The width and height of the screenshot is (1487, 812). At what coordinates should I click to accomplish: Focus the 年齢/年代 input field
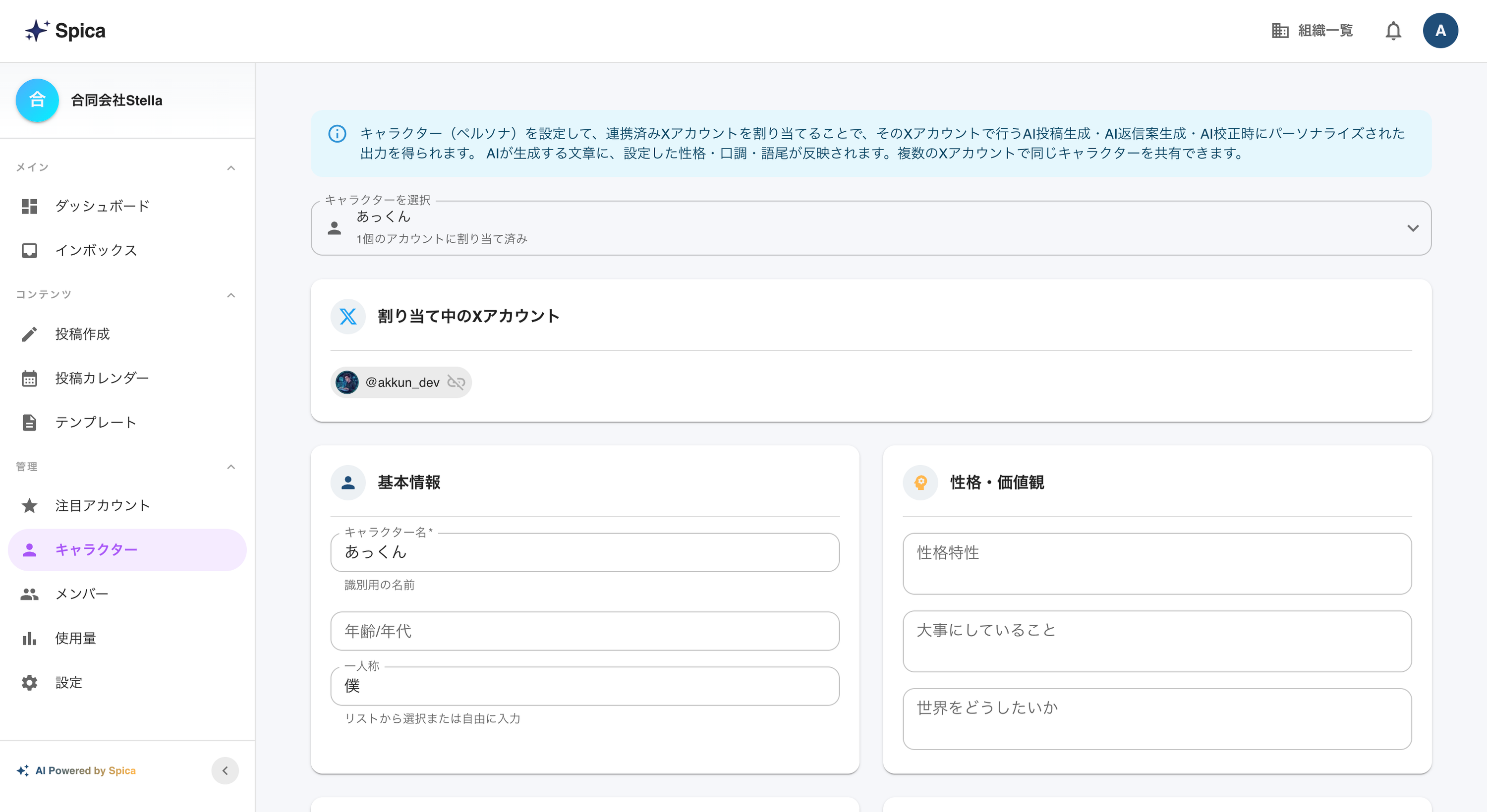[585, 631]
